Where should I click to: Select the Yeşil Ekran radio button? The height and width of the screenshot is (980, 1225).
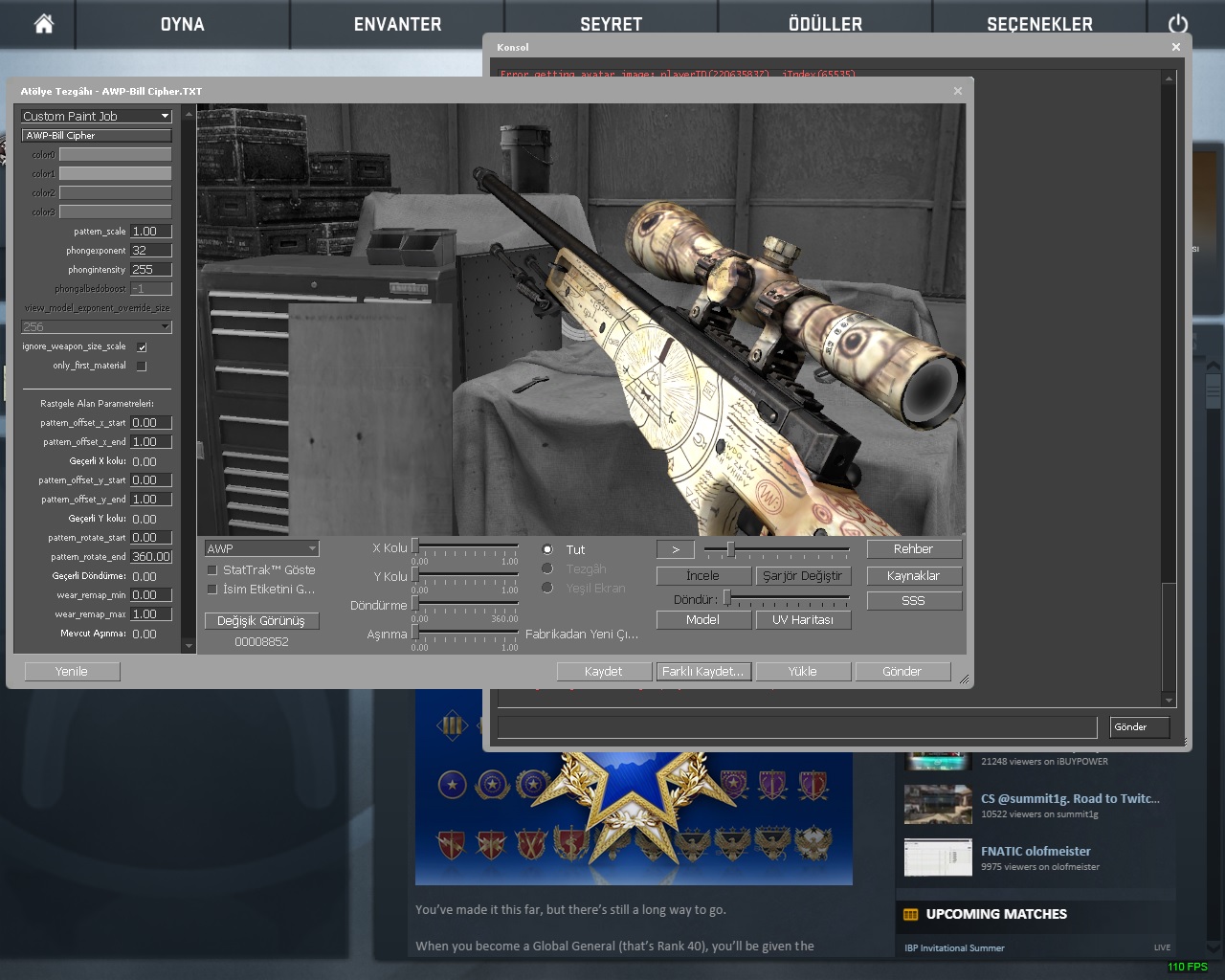click(x=547, y=588)
